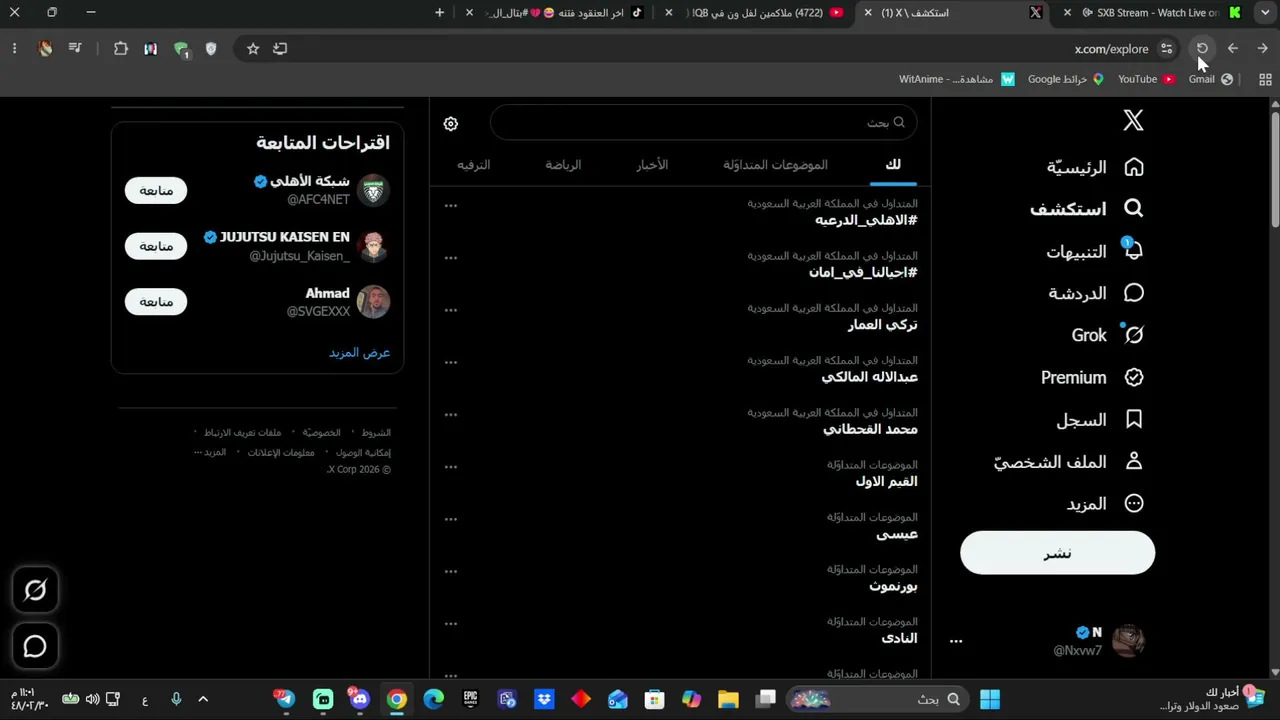Open more options for القيم الاول trend
Screen dimensions: 1280x720
click(x=451, y=467)
